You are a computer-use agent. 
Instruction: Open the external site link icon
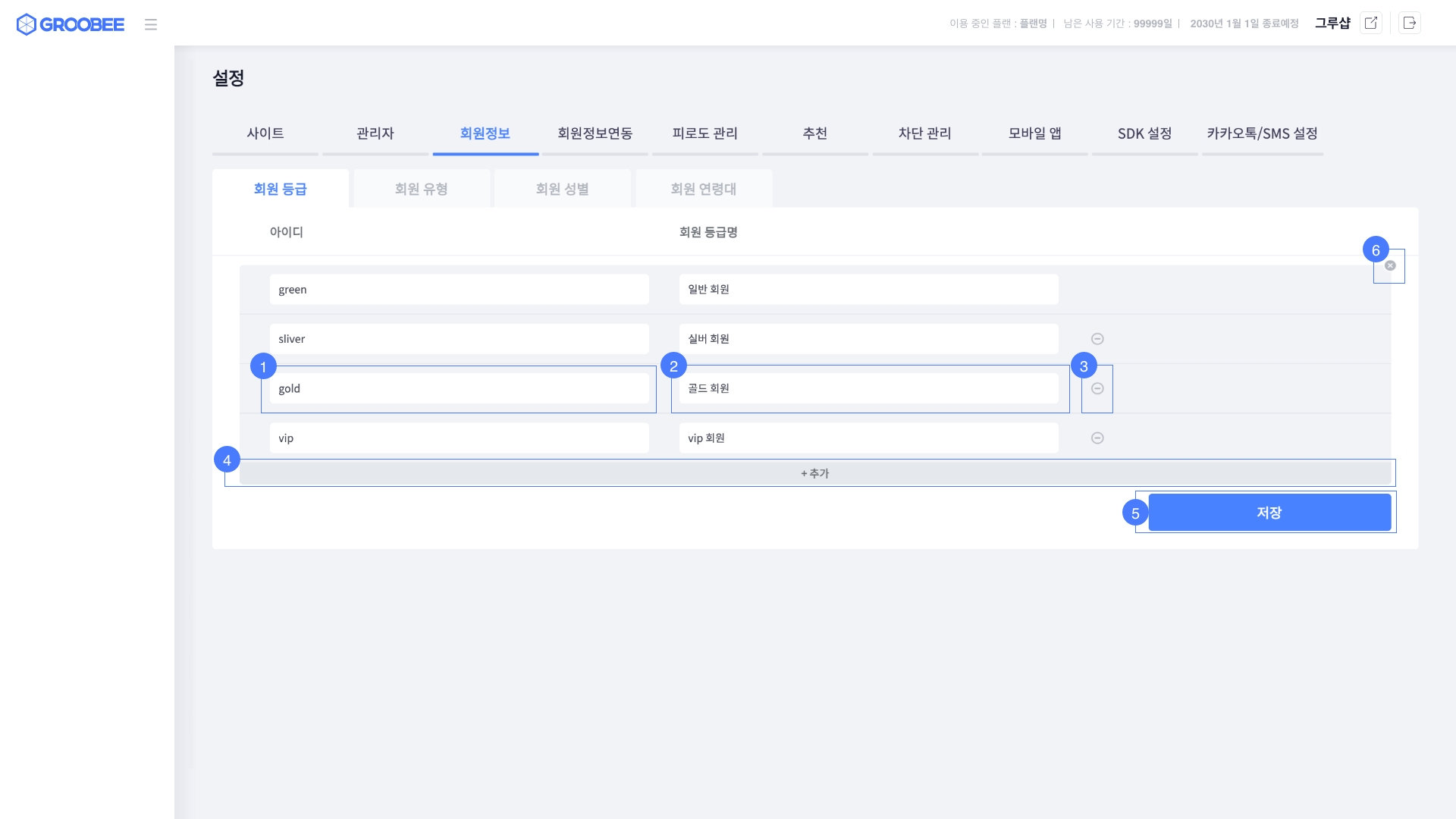coord(1371,23)
